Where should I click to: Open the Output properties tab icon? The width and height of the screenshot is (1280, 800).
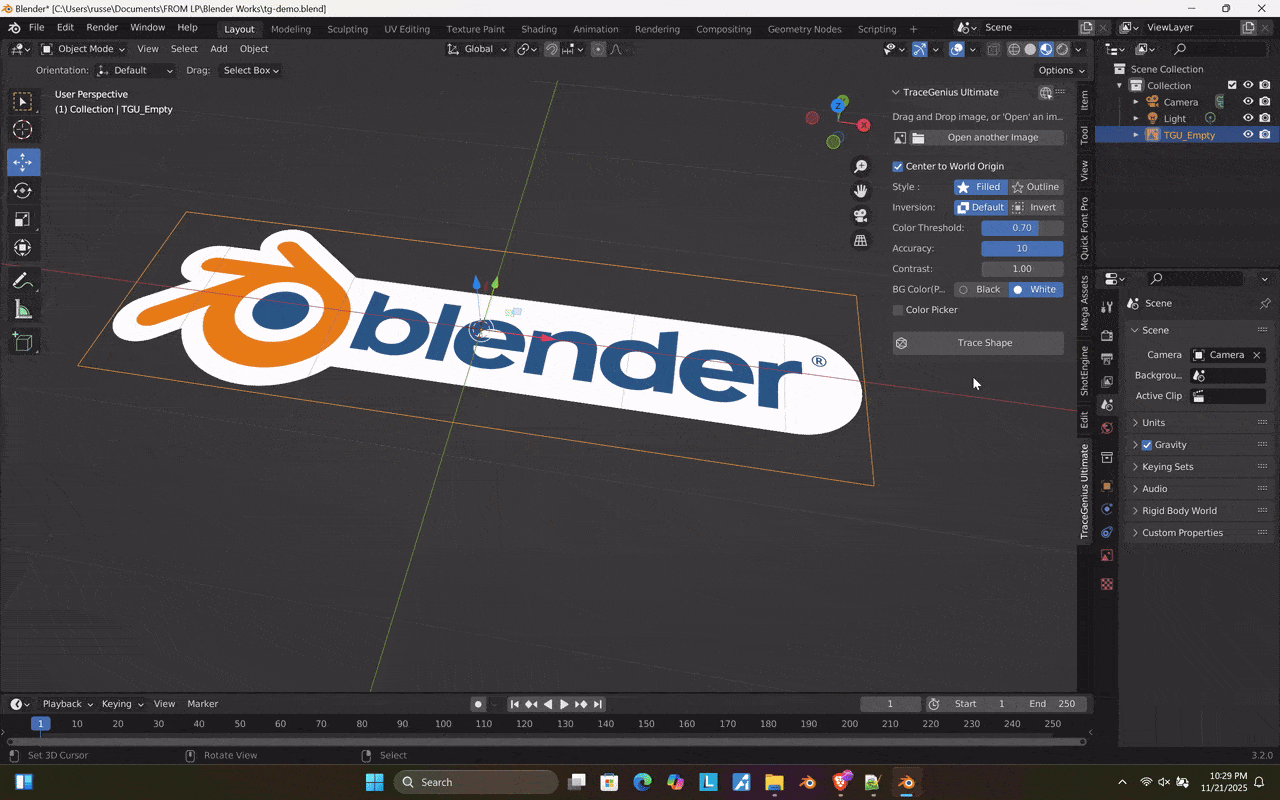click(1107, 358)
